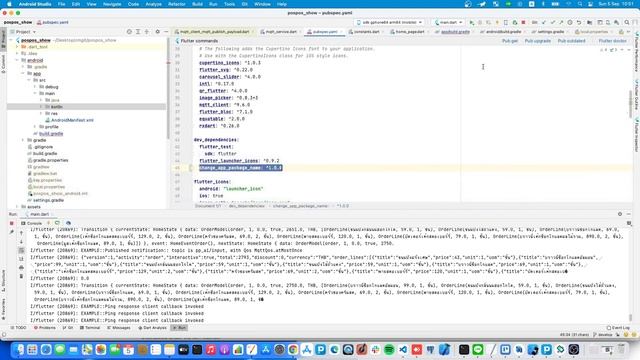Click Pub upgrade link
This screenshot has width=640, height=360.
(x=538, y=41)
